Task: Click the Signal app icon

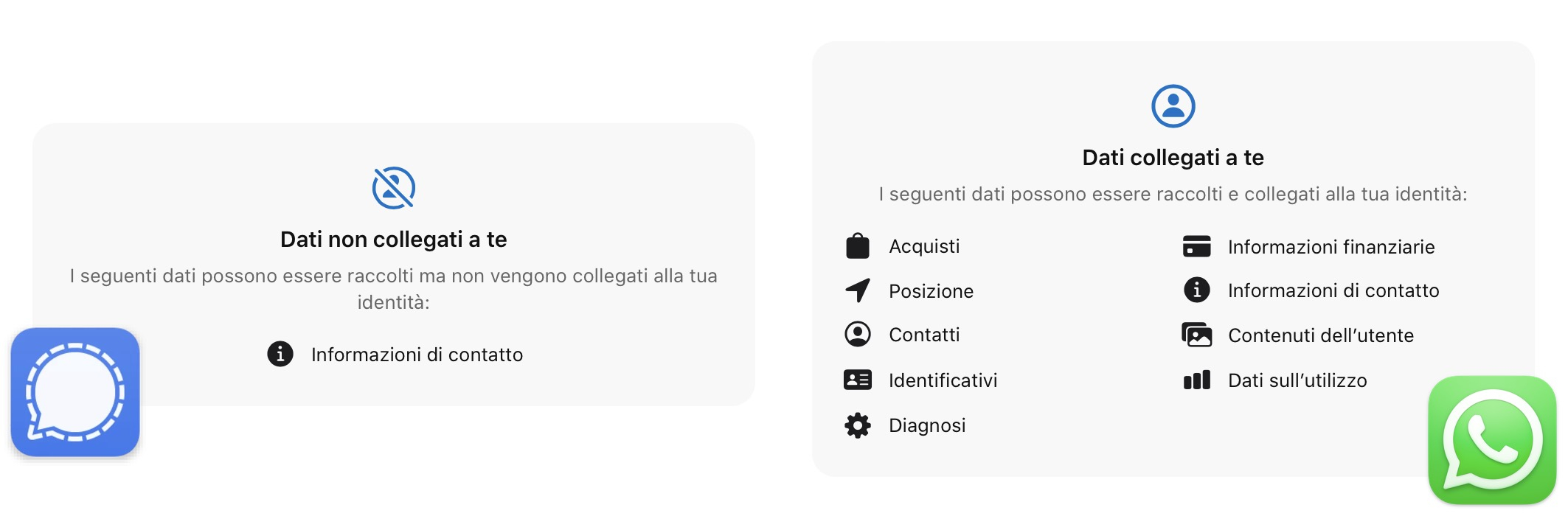Action: (75, 392)
